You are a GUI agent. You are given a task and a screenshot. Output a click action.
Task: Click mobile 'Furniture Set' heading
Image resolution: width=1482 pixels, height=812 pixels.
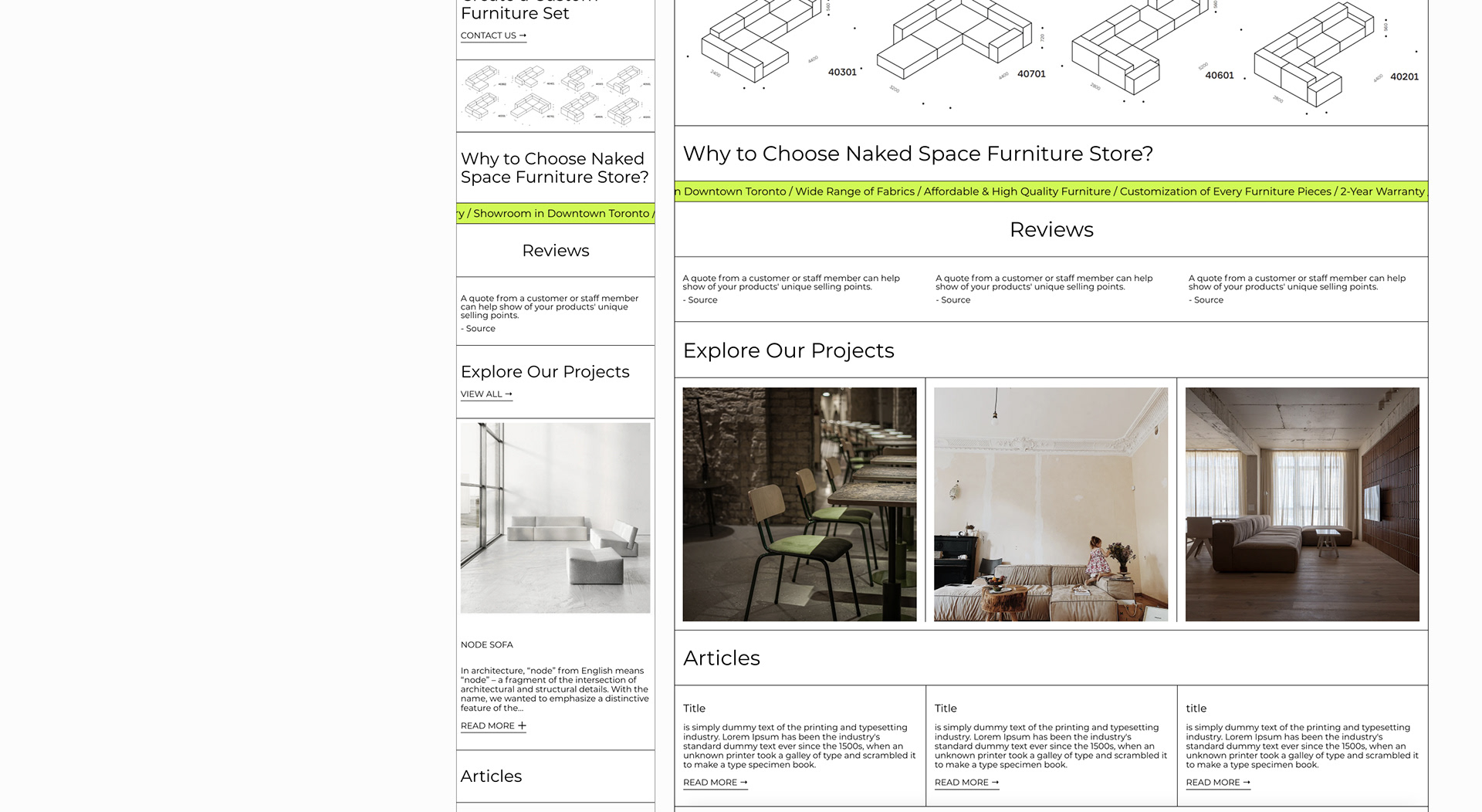pos(515,13)
